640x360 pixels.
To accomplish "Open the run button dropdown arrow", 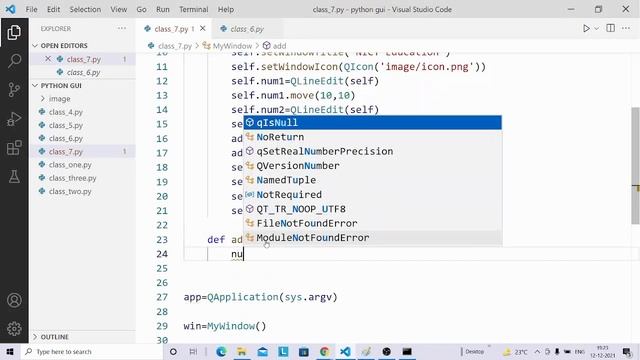I will tap(596, 29).
